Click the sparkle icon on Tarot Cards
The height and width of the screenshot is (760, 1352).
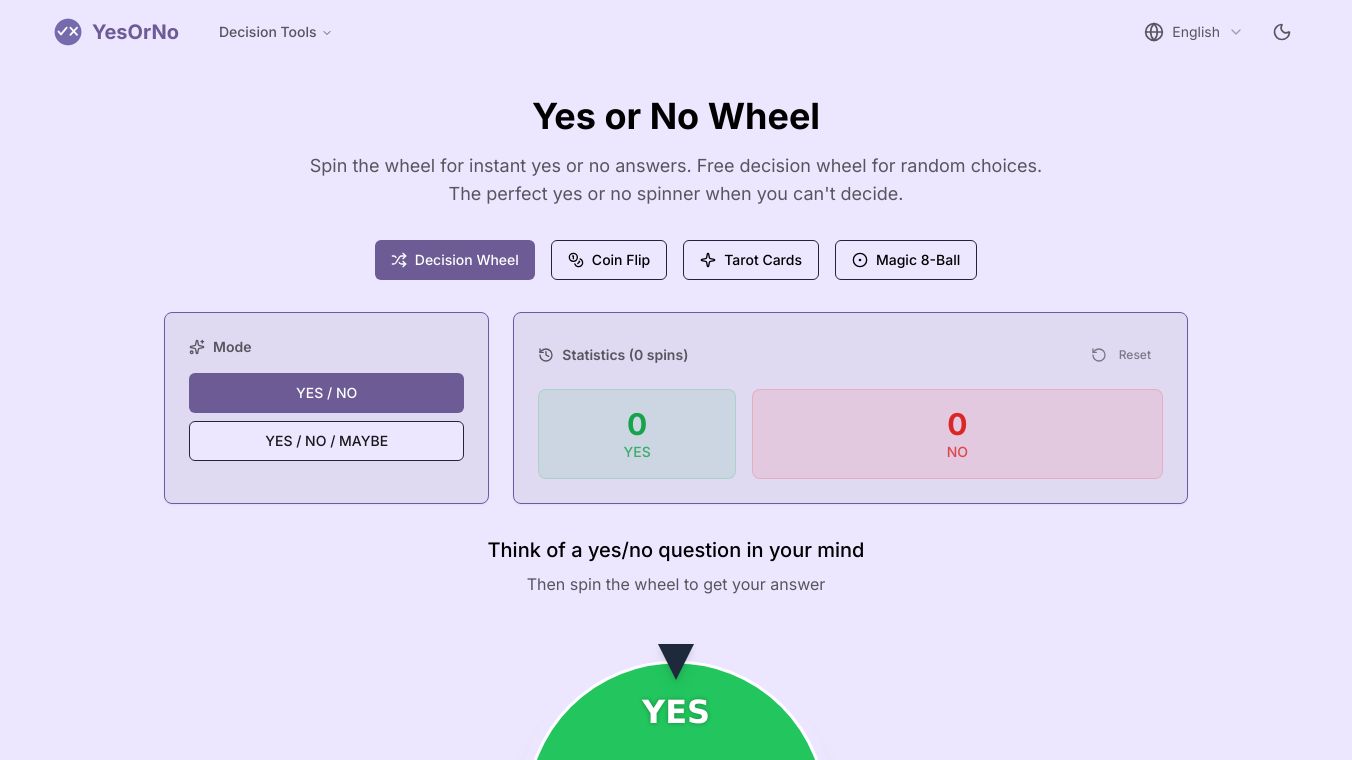(x=708, y=260)
